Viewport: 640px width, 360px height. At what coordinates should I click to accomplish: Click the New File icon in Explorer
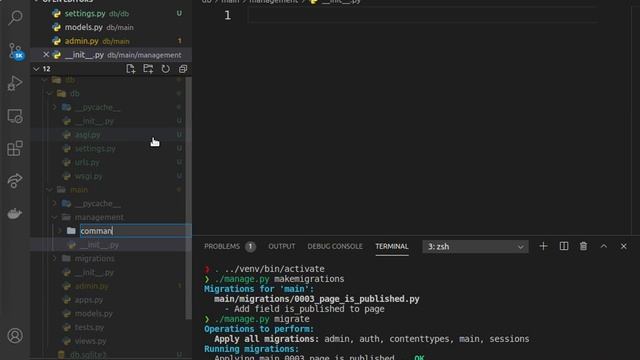(131, 69)
